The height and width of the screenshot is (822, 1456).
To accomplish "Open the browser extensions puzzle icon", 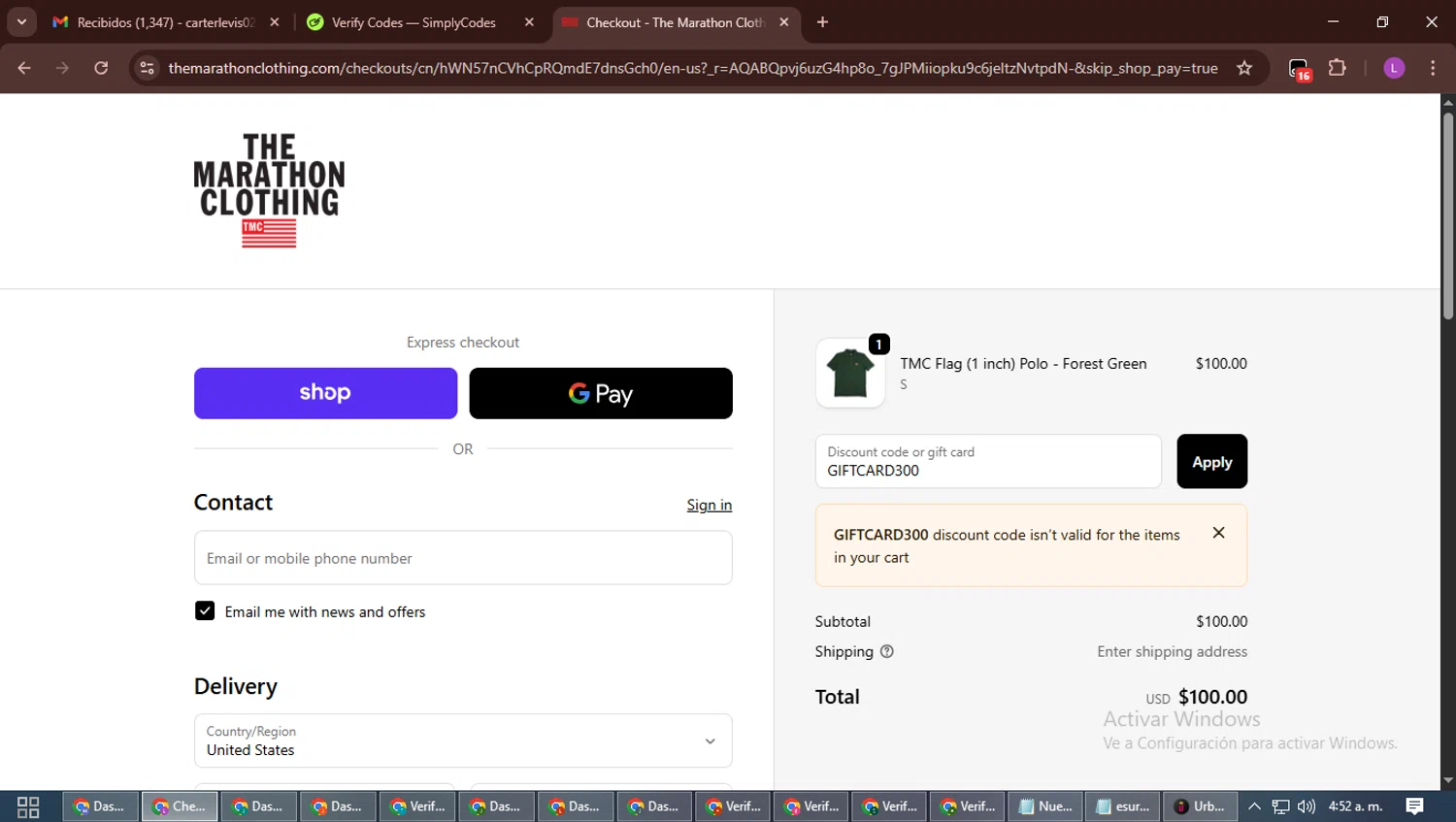I will point(1338,68).
